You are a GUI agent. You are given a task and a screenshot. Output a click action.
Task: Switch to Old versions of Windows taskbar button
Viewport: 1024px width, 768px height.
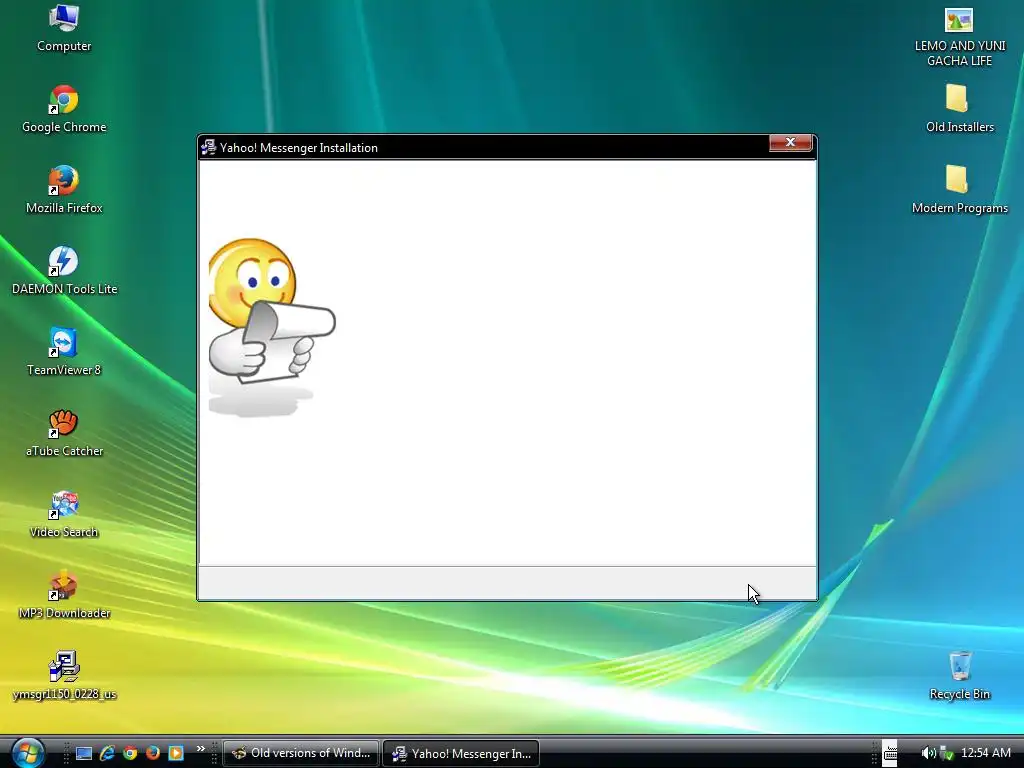[x=300, y=753]
